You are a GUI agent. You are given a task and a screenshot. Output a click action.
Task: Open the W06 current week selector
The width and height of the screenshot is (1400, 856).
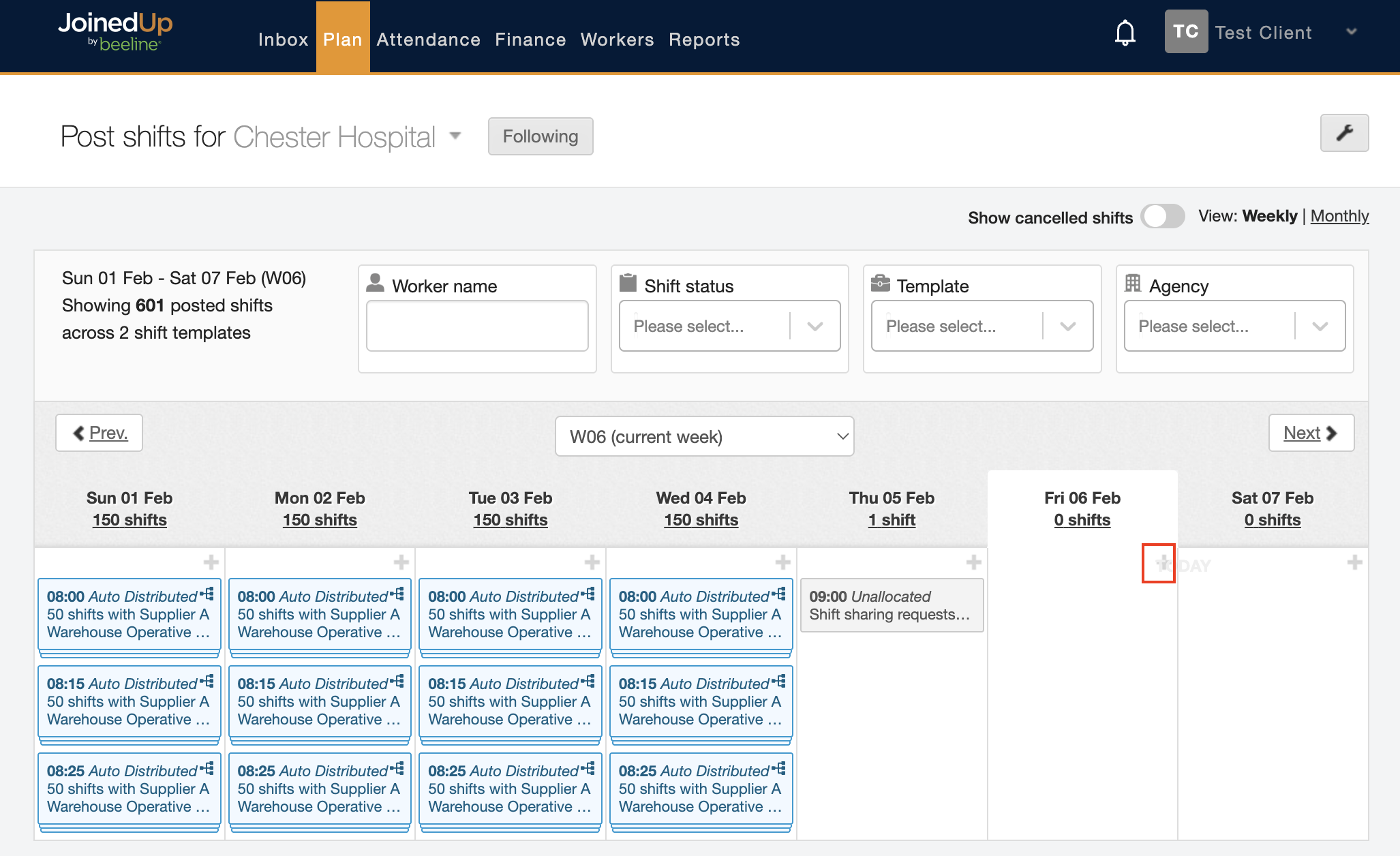coord(705,436)
